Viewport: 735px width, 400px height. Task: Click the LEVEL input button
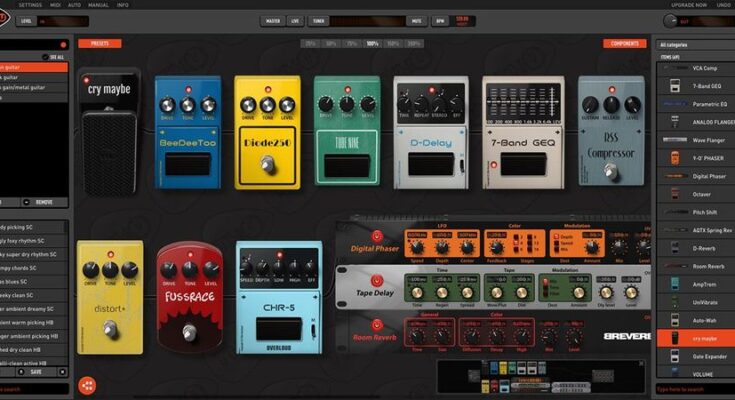coord(26,21)
